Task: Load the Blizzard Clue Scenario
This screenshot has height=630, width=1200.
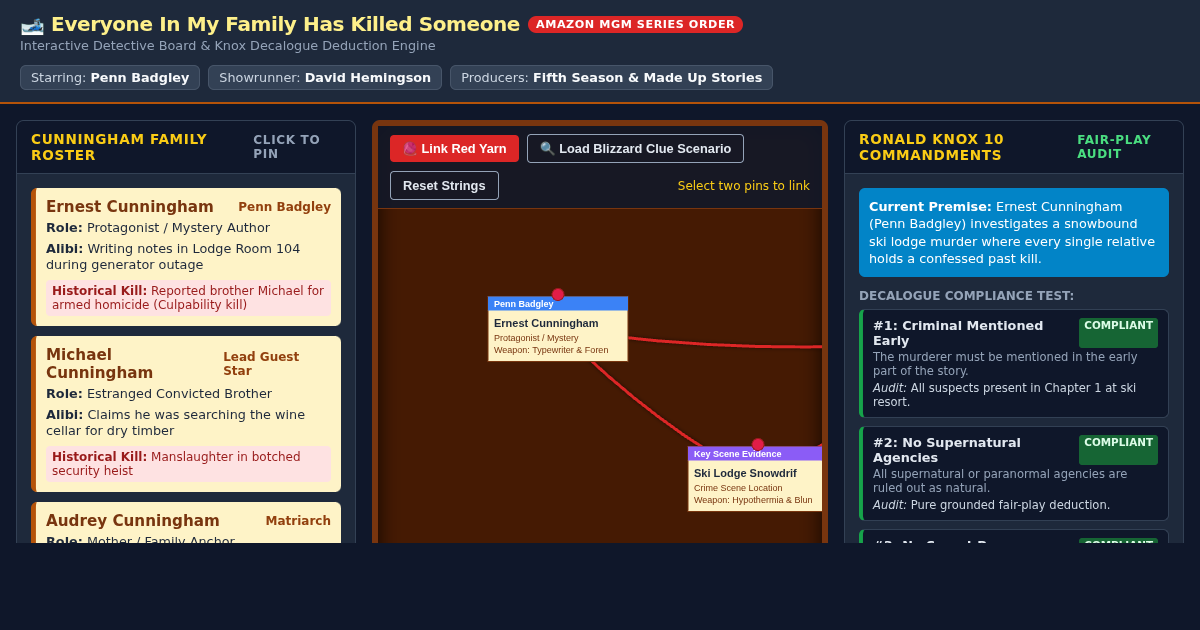Action: point(635,148)
